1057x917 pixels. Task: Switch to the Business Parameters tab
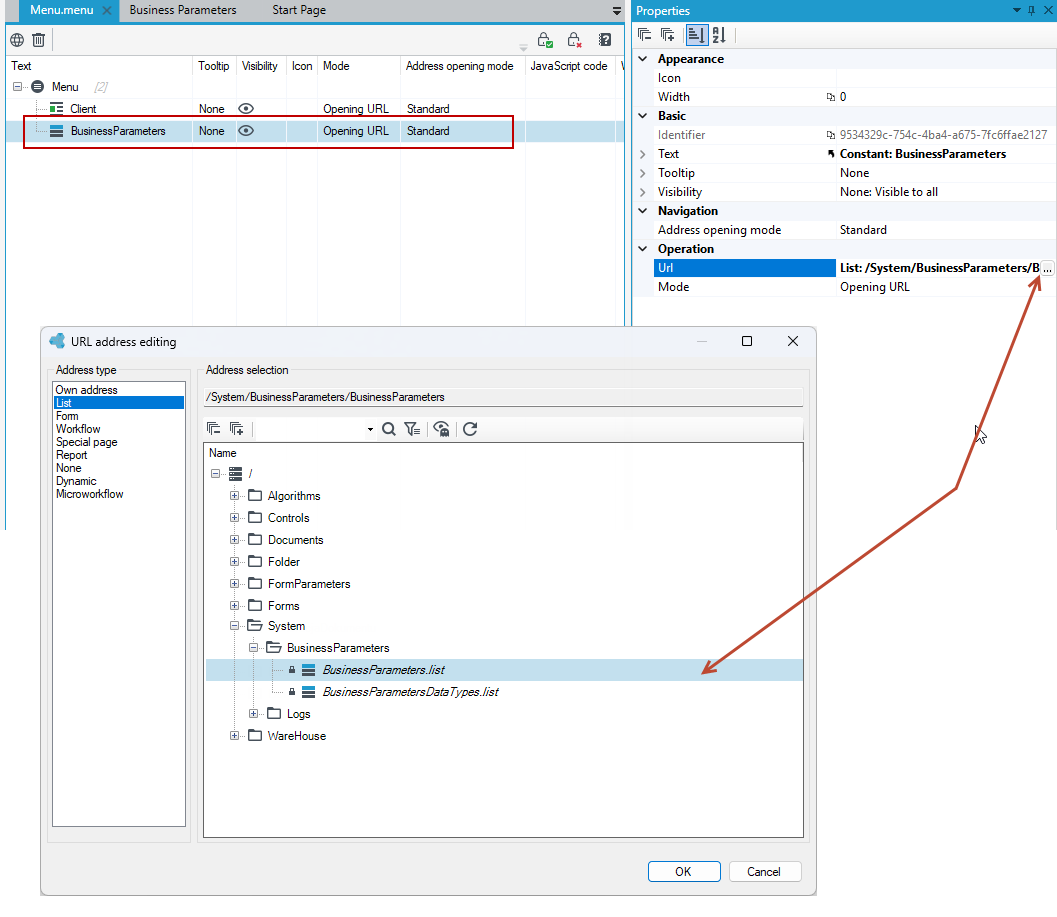[183, 10]
